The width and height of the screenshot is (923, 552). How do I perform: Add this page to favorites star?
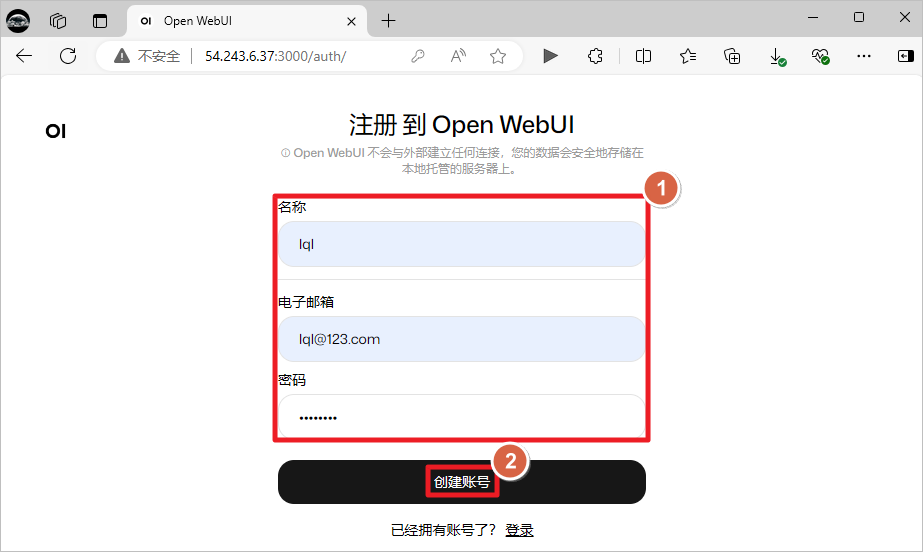point(498,56)
